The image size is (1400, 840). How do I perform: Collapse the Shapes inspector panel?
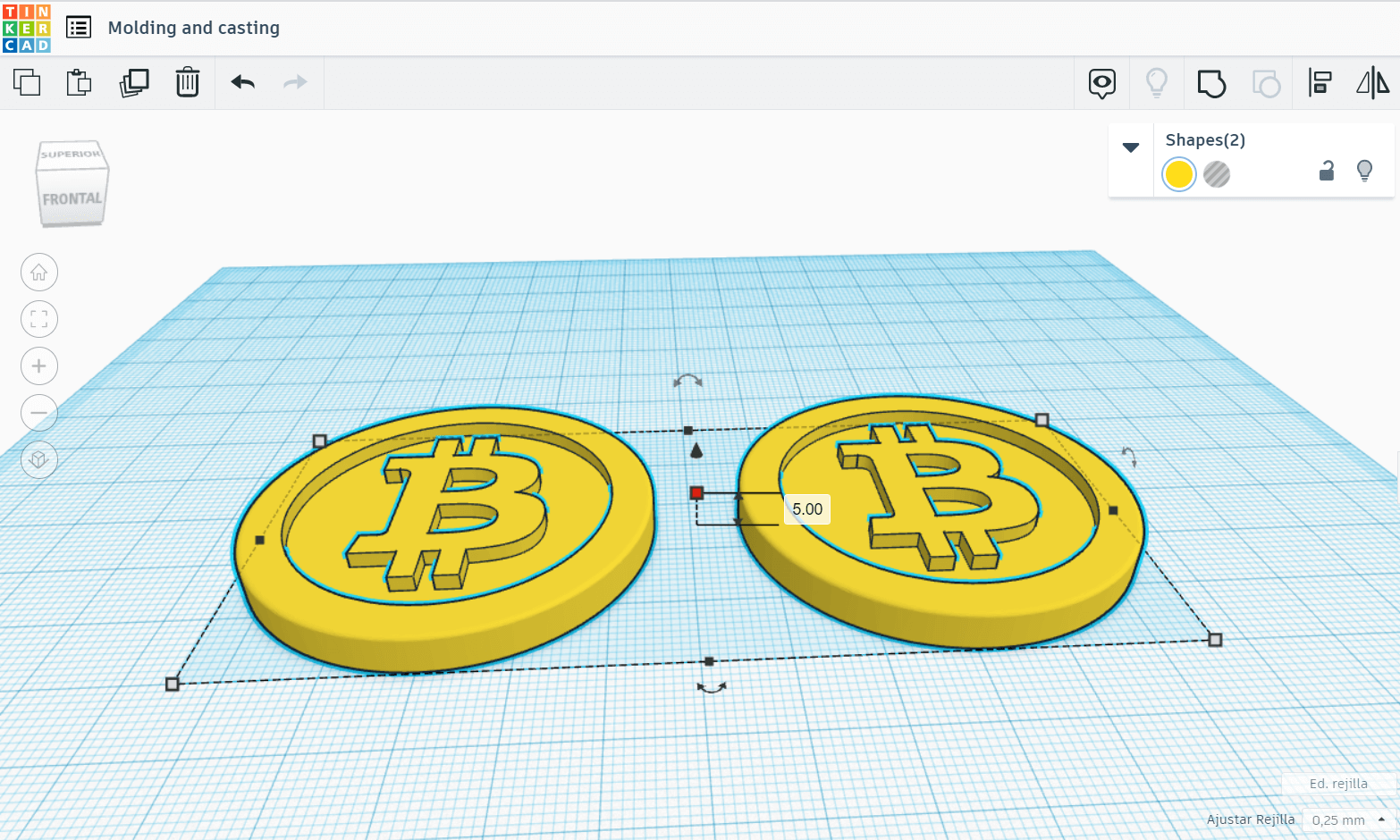(x=1131, y=147)
